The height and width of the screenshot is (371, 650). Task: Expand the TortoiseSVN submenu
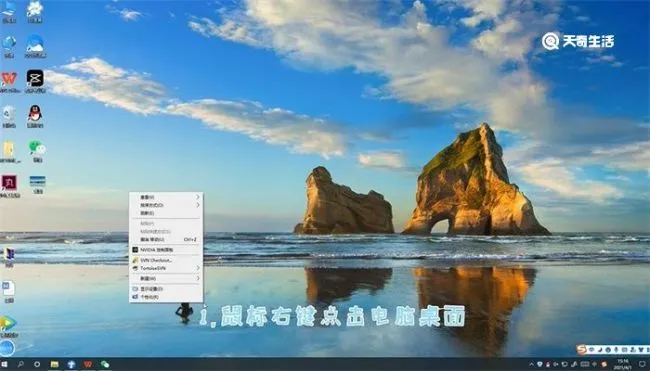166,268
